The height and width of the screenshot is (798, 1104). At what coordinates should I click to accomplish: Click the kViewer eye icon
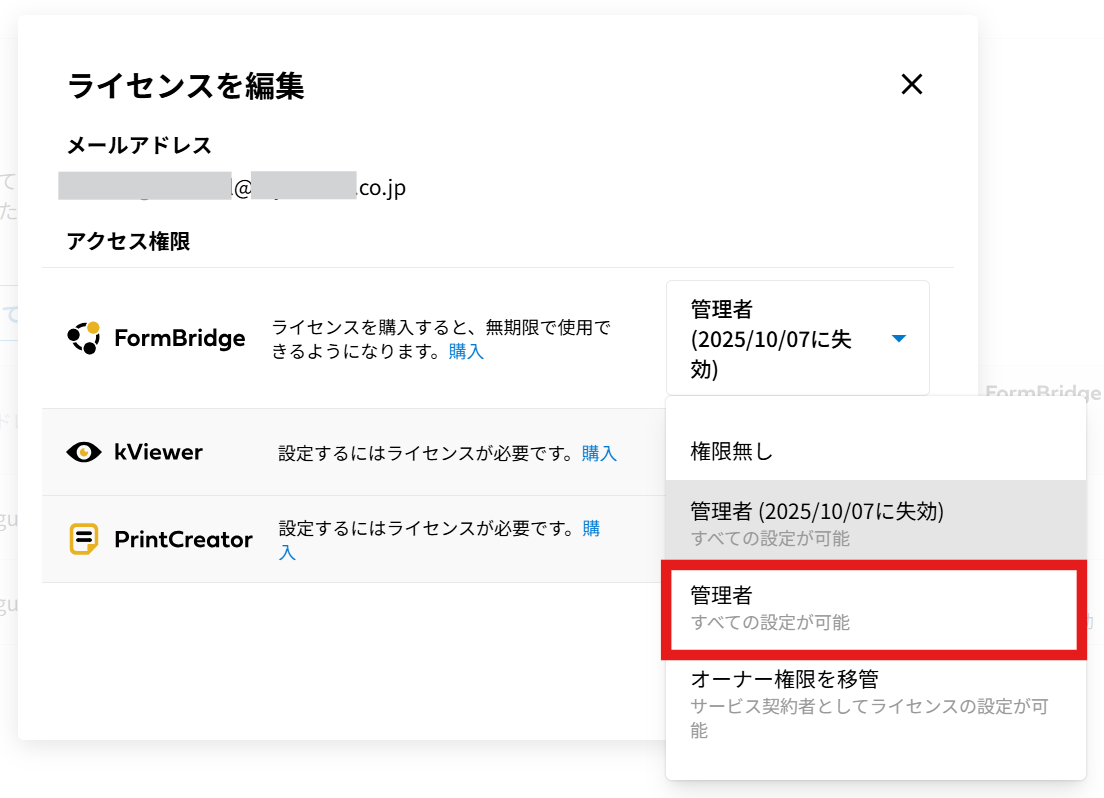pyautogui.click(x=84, y=453)
